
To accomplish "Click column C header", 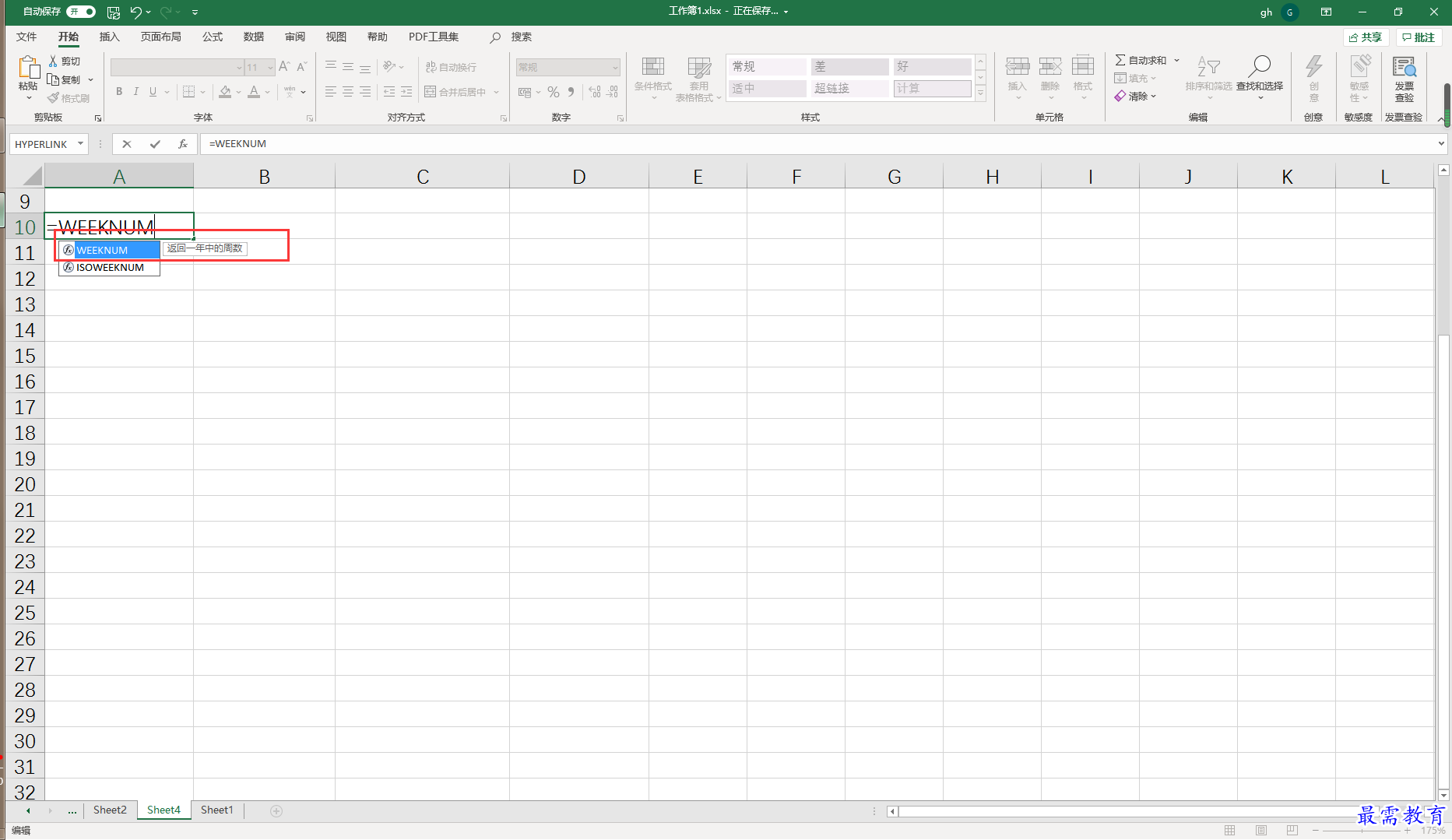I will [423, 177].
